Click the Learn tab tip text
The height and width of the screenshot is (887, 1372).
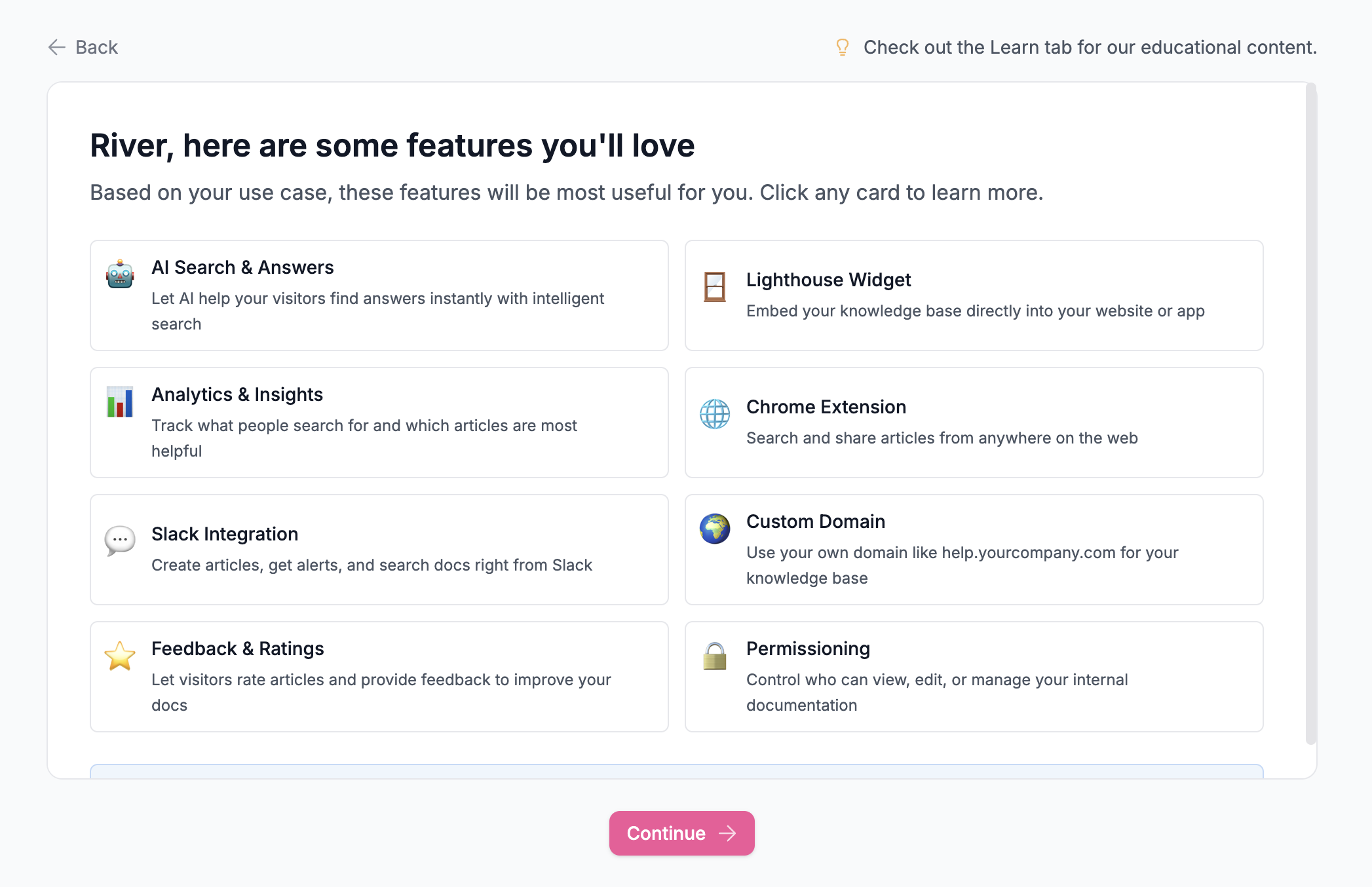[x=1090, y=47]
